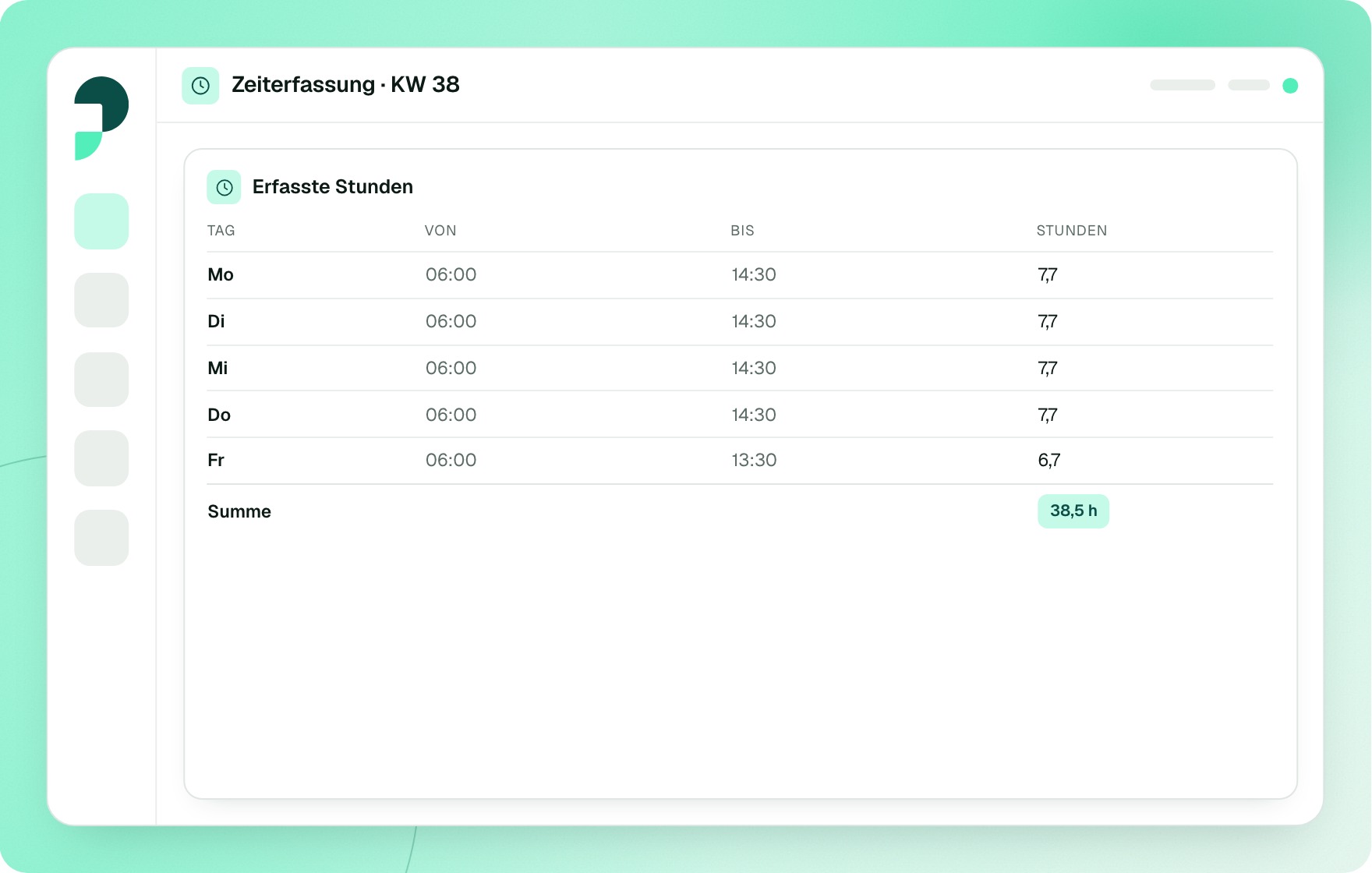Open the first grey sidebar tile below the mint one
Viewport: 1372px width, 873px height.
(101, 300)
